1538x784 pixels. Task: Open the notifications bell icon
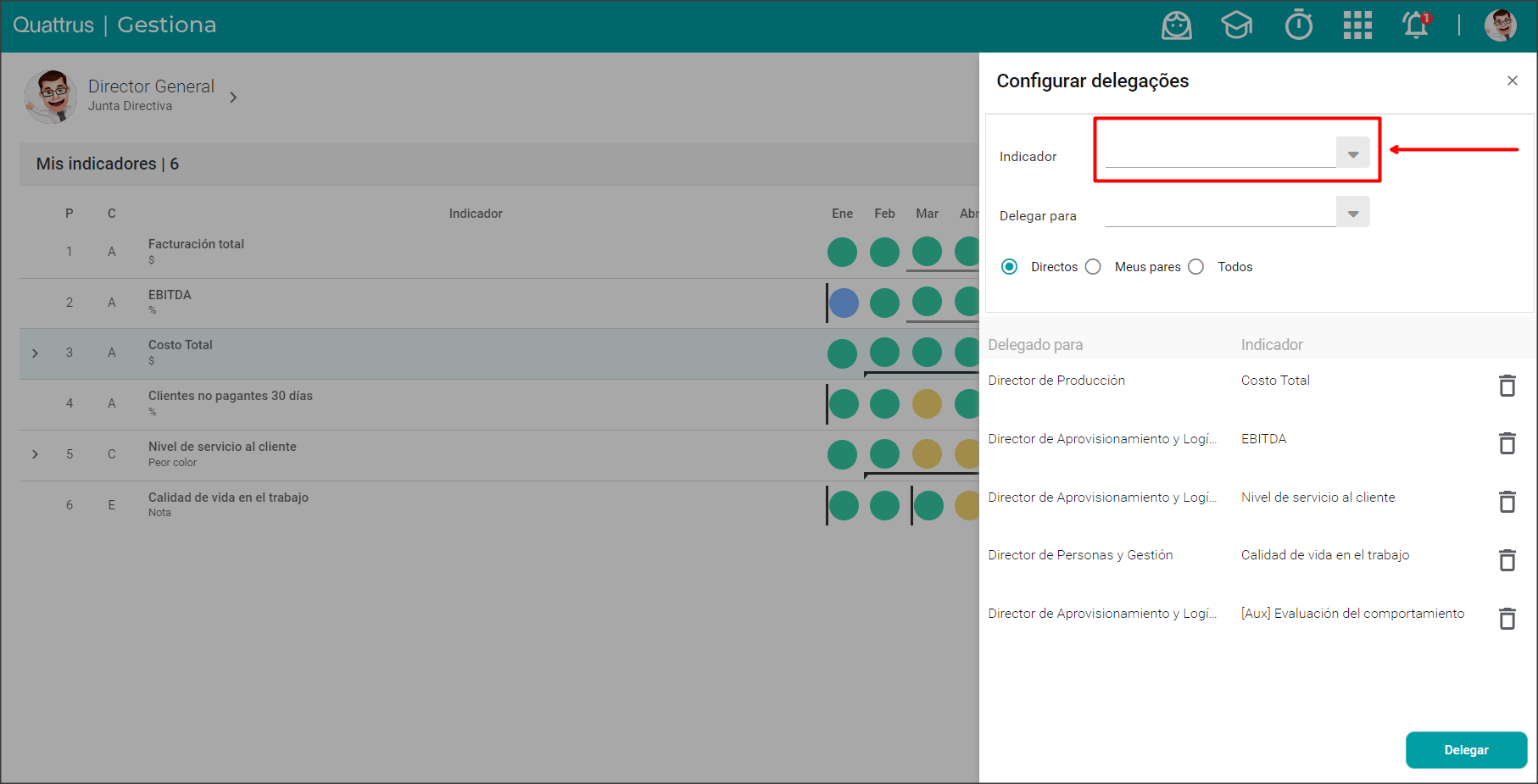(1416, 25)
